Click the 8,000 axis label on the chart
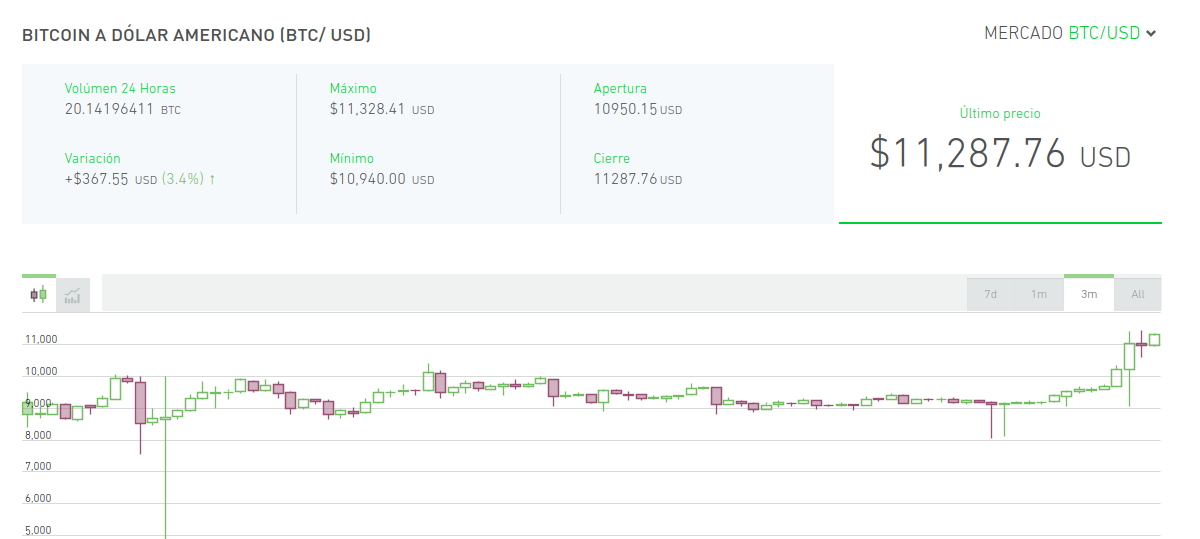The width and height of the screenshot is (1200, 539). (38, 435)
